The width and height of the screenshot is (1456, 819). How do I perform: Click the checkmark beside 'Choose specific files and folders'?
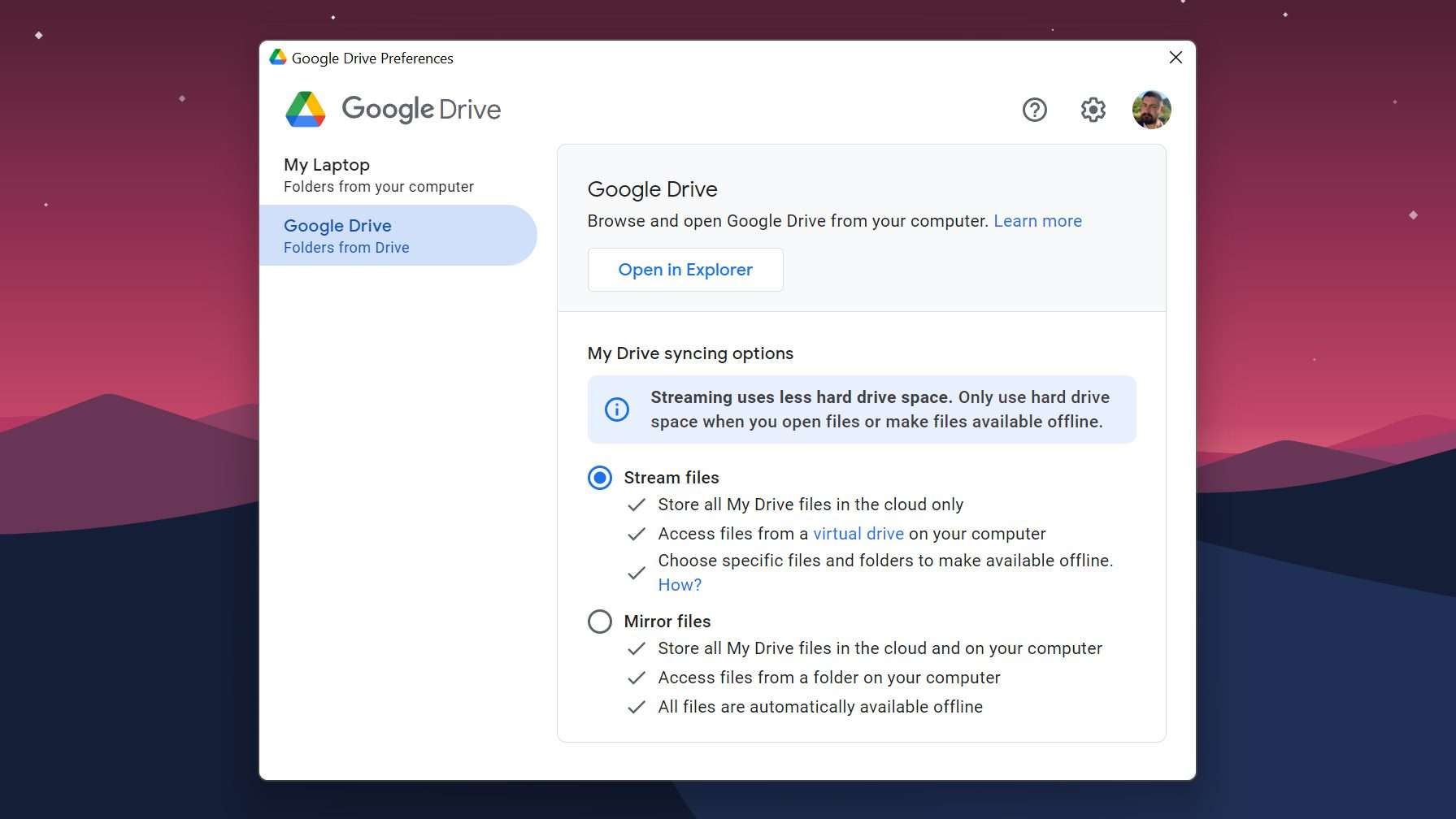coord(637,573)
